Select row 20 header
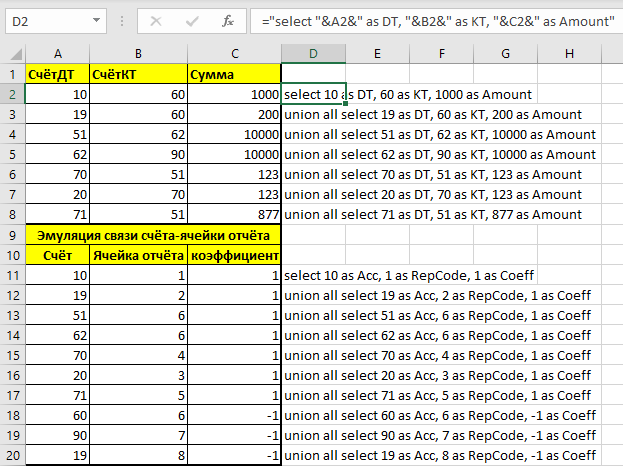The height and width of the screenshot is (466, 623). tap(12, 455)
